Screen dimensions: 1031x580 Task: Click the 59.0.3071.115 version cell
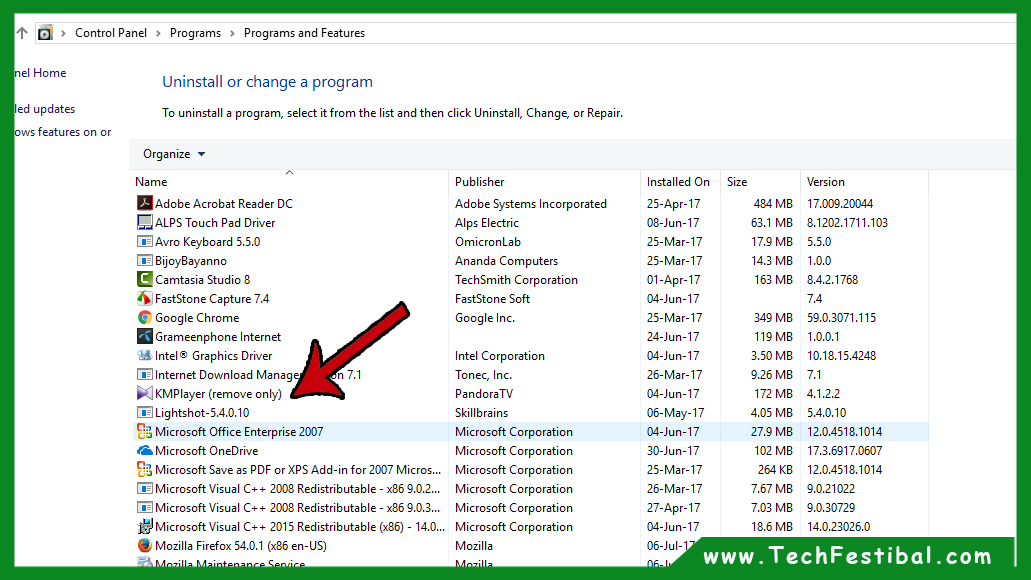pyautogui.click(x=842, y=318)
